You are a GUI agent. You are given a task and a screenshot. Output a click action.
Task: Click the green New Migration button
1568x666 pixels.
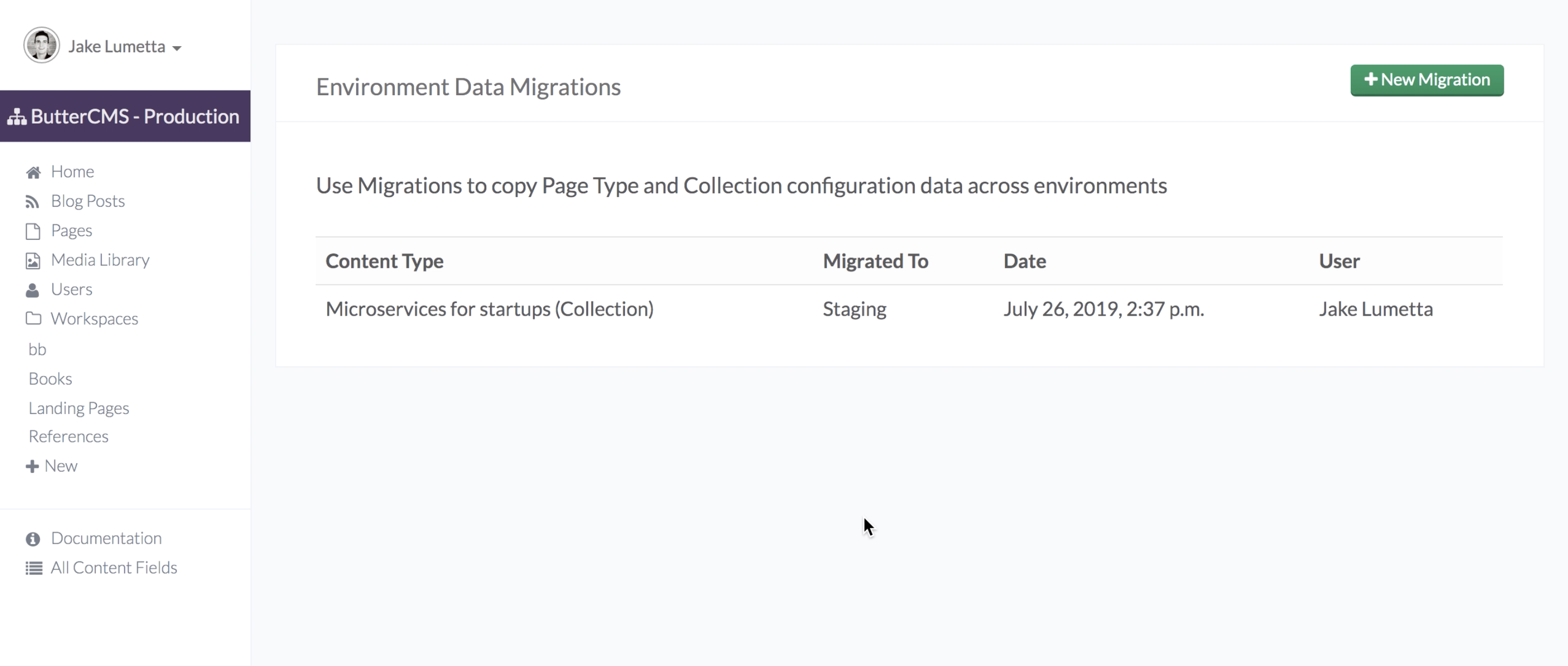click(1427, 81)
